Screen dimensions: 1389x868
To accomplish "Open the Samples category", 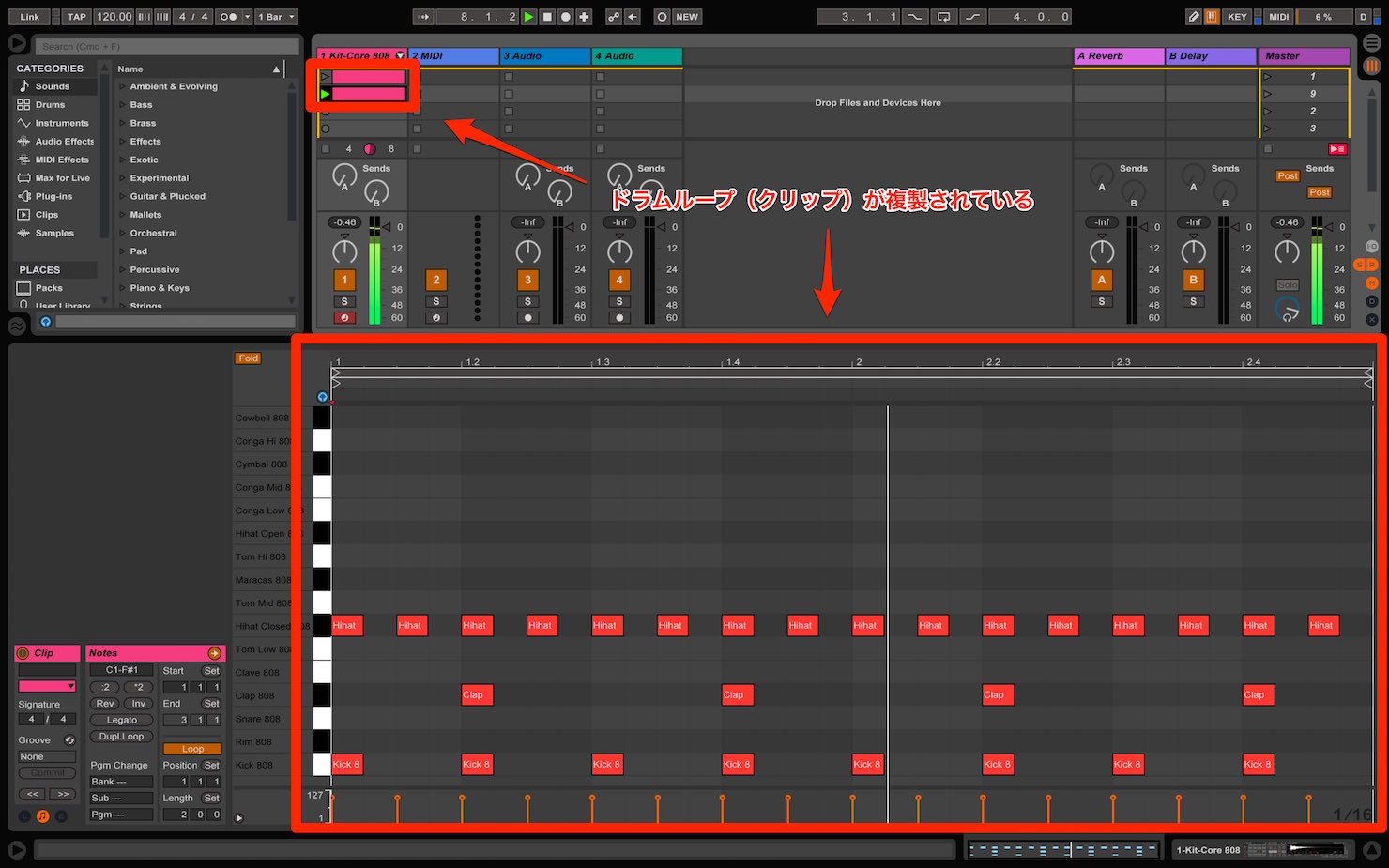I will pos(55,233).
